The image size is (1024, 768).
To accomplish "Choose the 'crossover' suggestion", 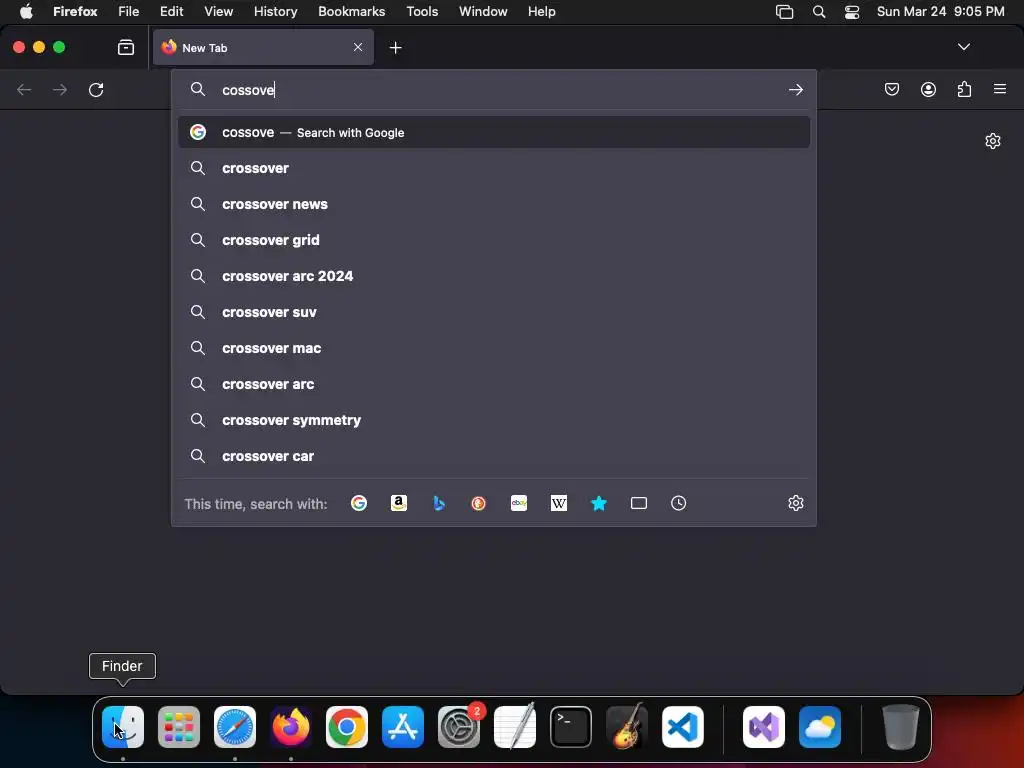I will click(494, 168).
